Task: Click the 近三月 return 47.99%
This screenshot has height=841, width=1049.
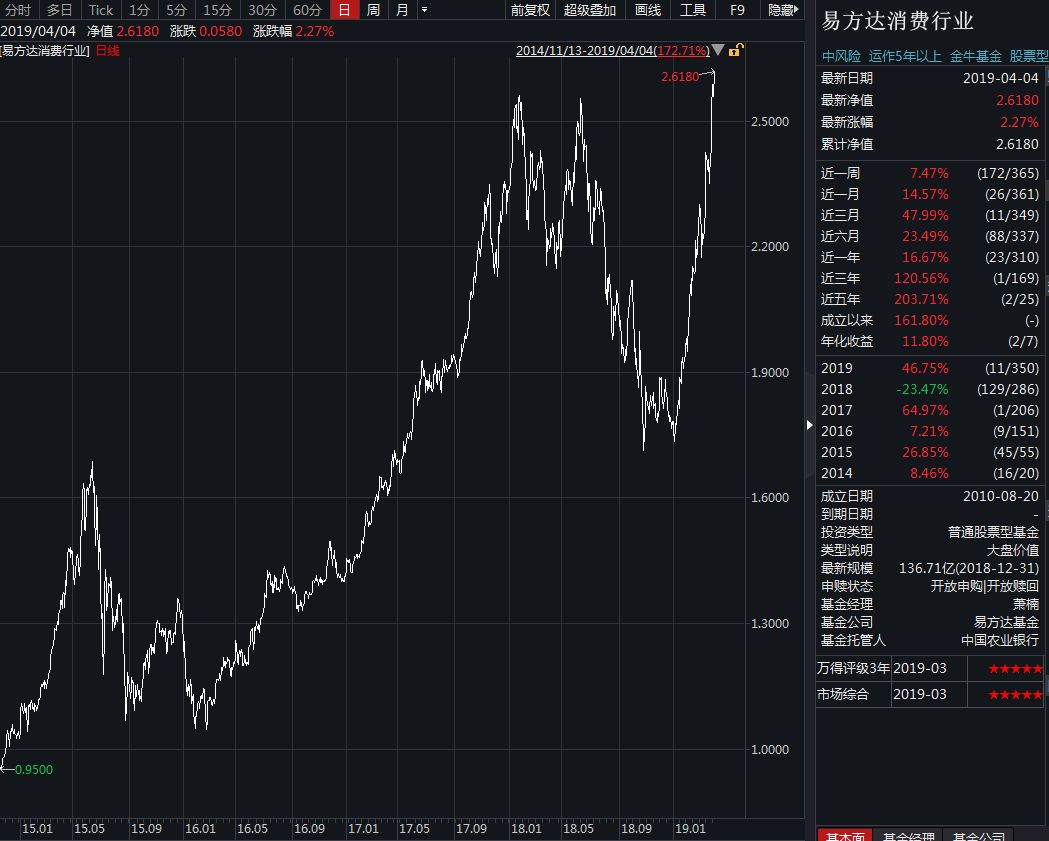Action: pos(925,215)
